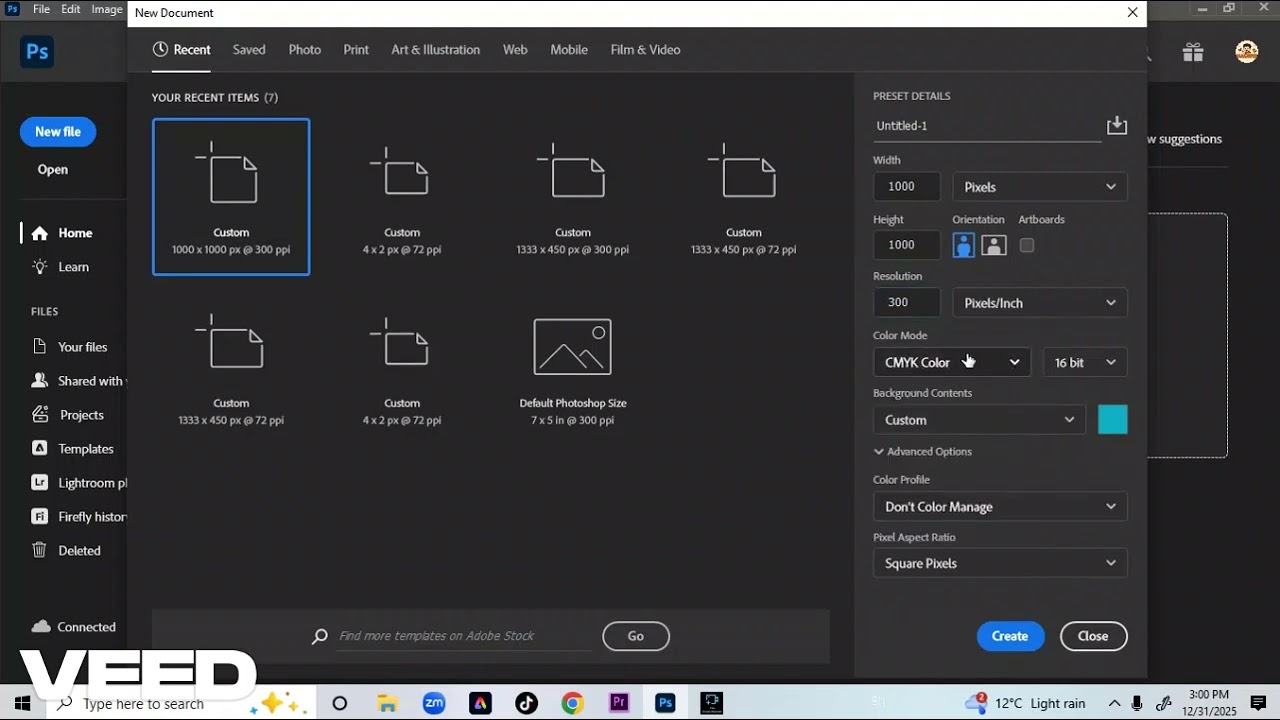Click the Photoshop Ps logo icon
The height and width of the screenshot is (720, 1280).
[37, 52]
